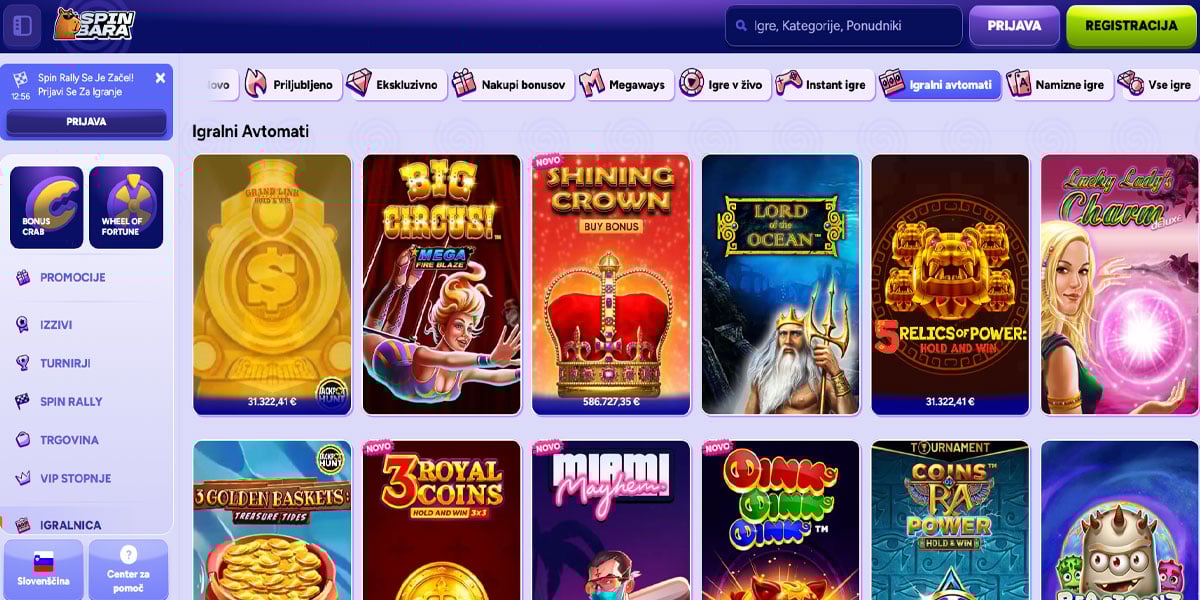Click the search games input field
Image resolution: width=1200 pixels, height=600 pixels.
click(x=844, y=26)
